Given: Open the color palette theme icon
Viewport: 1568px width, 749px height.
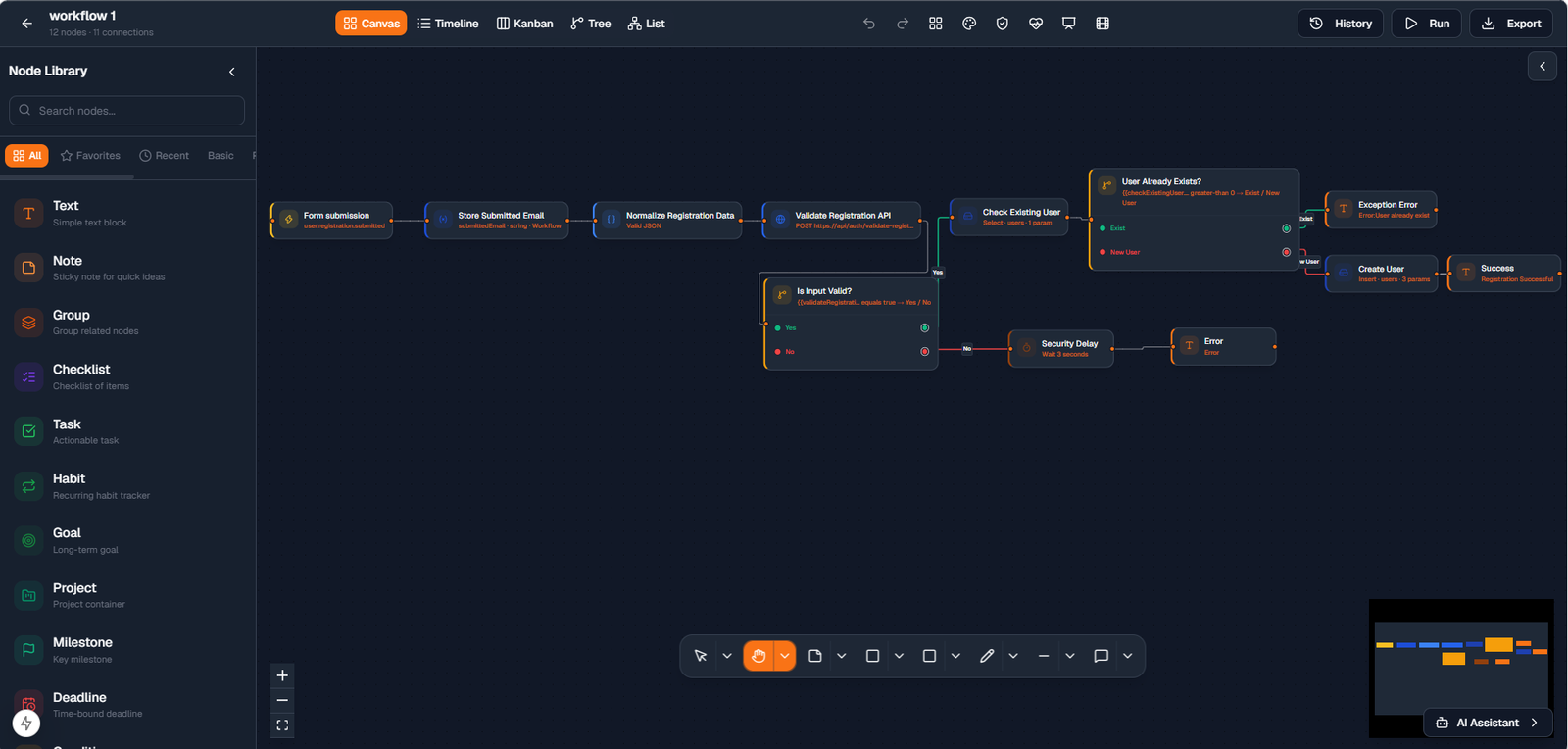Looking at the screenshot, I should (969, 24).
